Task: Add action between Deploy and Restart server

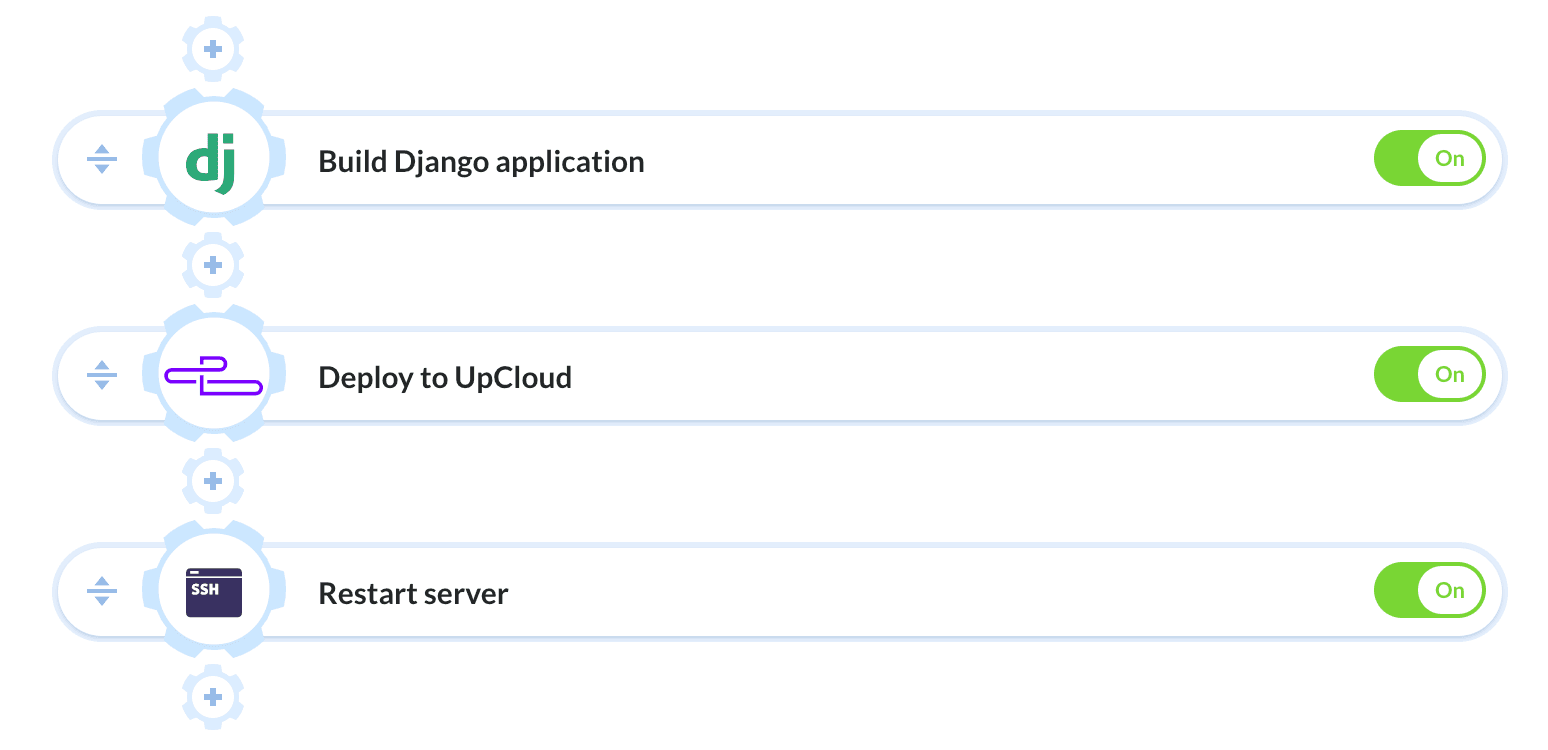Action: (x=212, y=481)
